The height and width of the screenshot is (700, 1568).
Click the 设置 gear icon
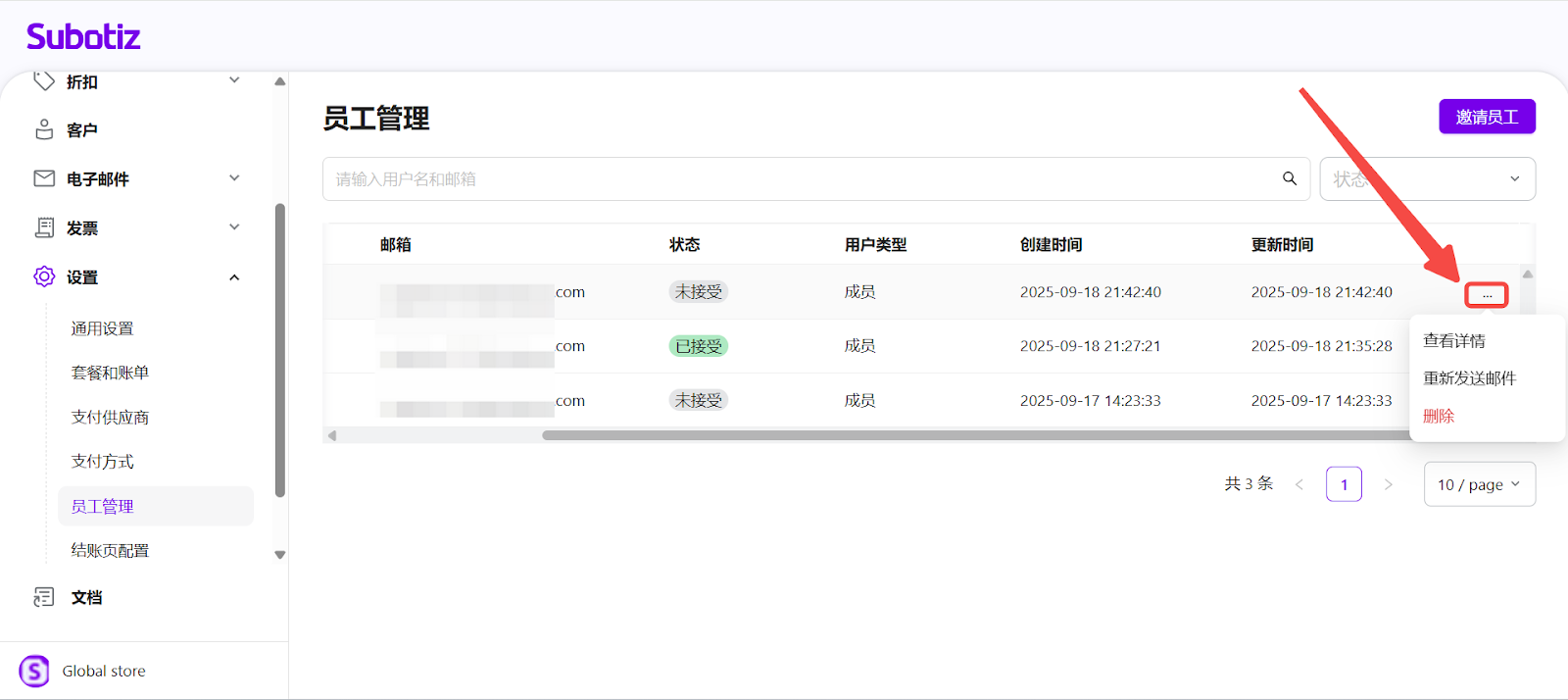44,276
